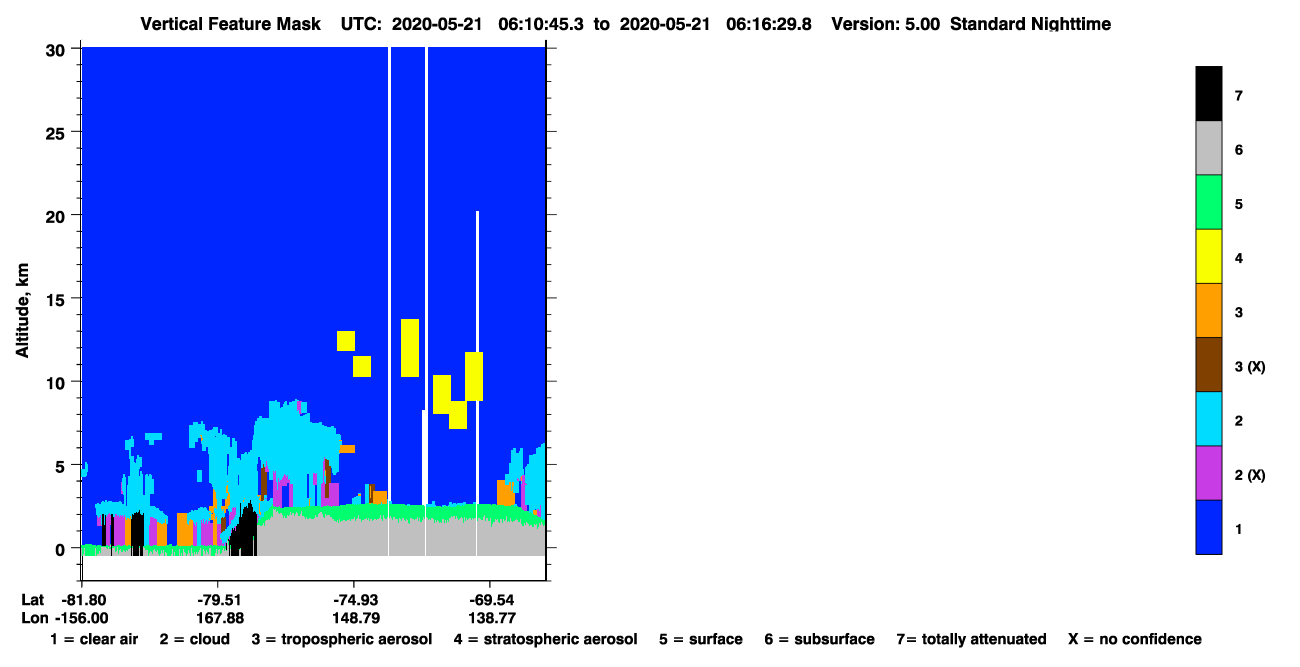Click the 'Lat' row label

tap(32, 599)
